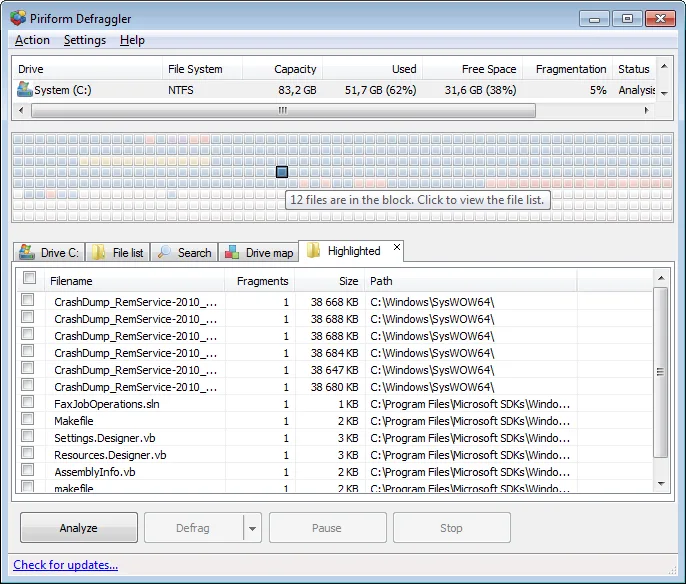Image resolution: width=686 pixels, height=584 pixels.
Task: Click the System (C:) drive icon
Action: click(x=24, y=89)
